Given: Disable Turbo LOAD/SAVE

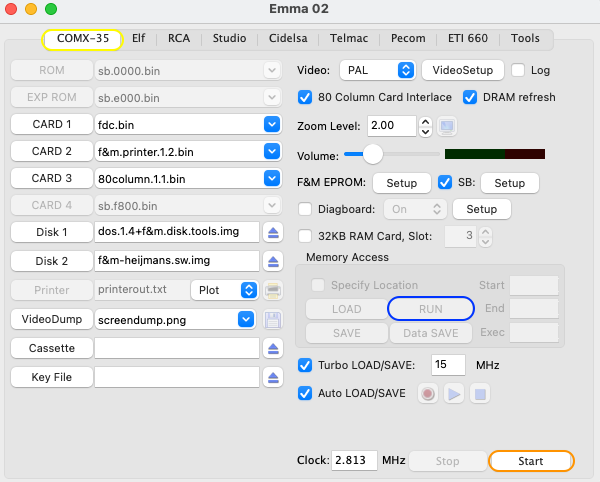Looking at the screenshot, I should 305,365.
